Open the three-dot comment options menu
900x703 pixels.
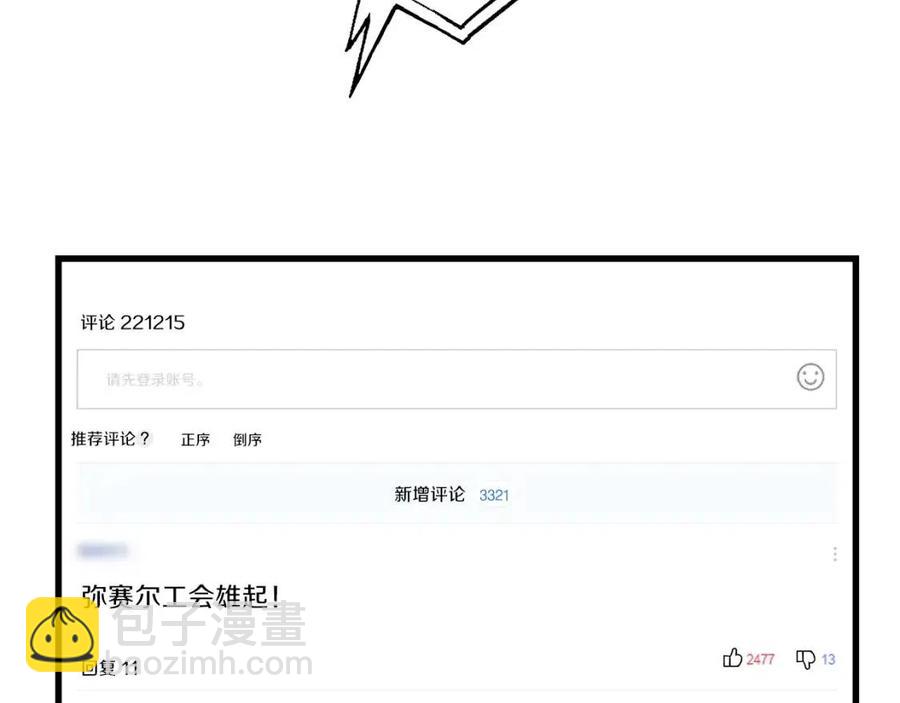tap(835, 554)
